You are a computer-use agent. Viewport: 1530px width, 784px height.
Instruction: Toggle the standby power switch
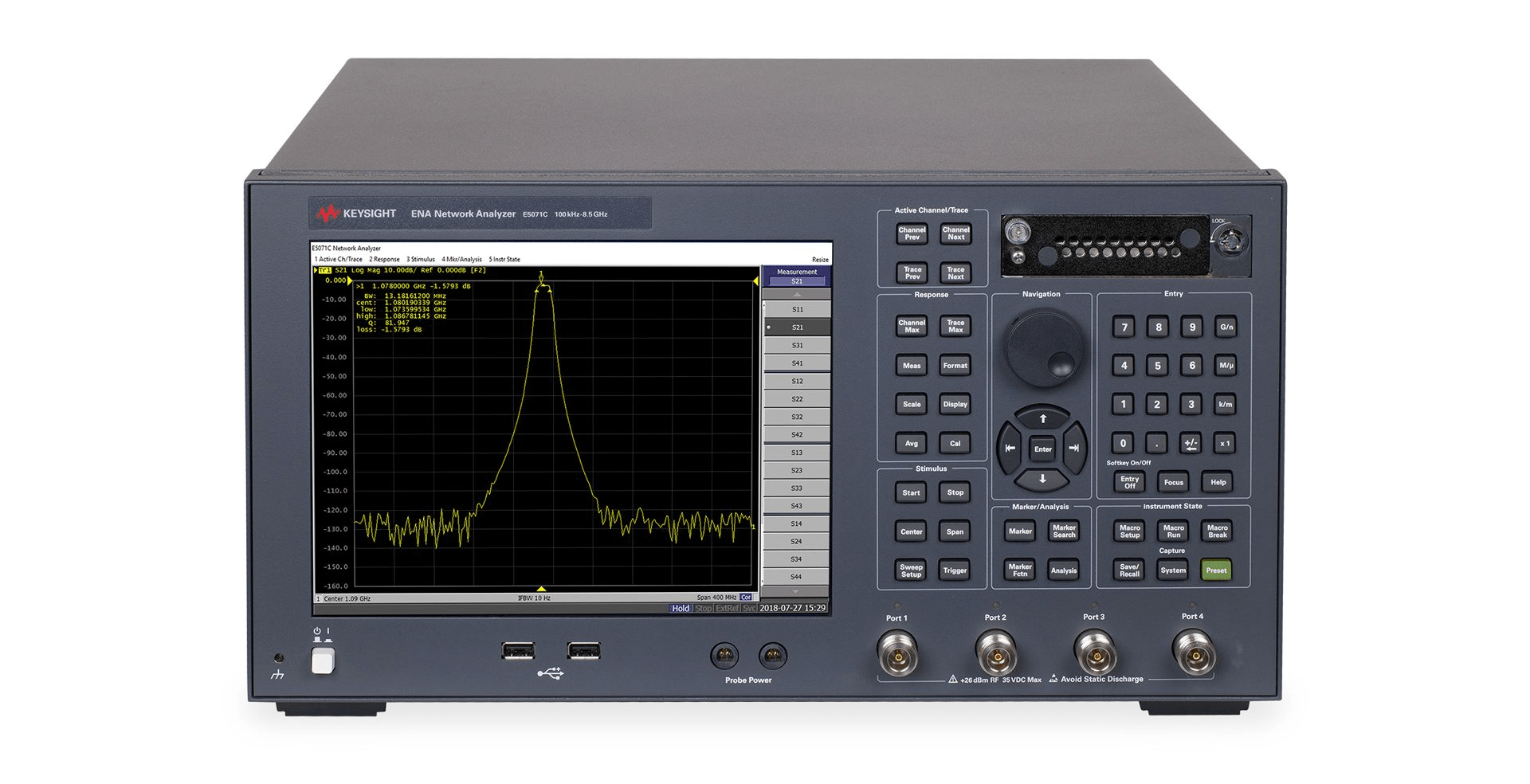tap(323, 661)
